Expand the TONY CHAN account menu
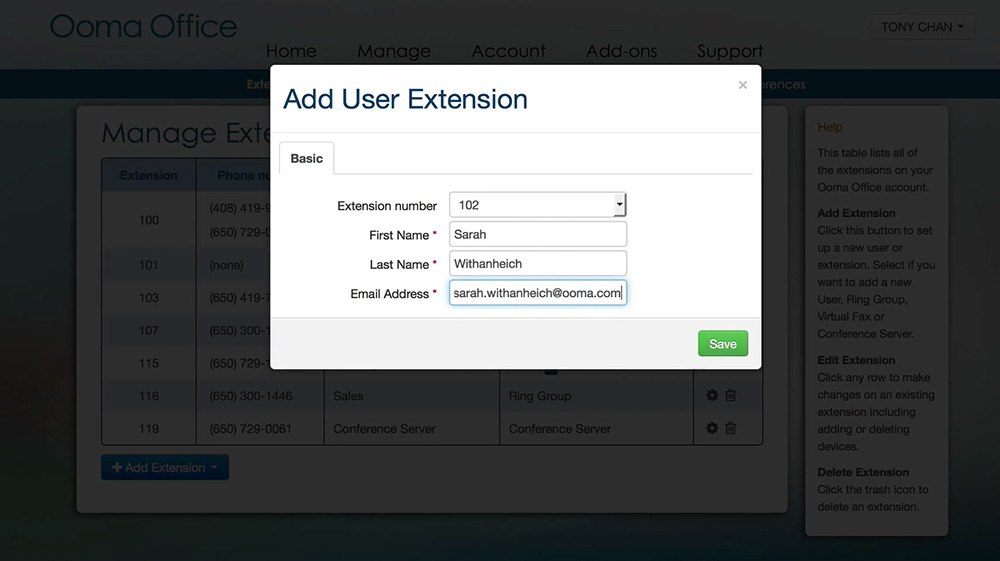This screenshot has width=1000, height=561. (x=922, y=27)
